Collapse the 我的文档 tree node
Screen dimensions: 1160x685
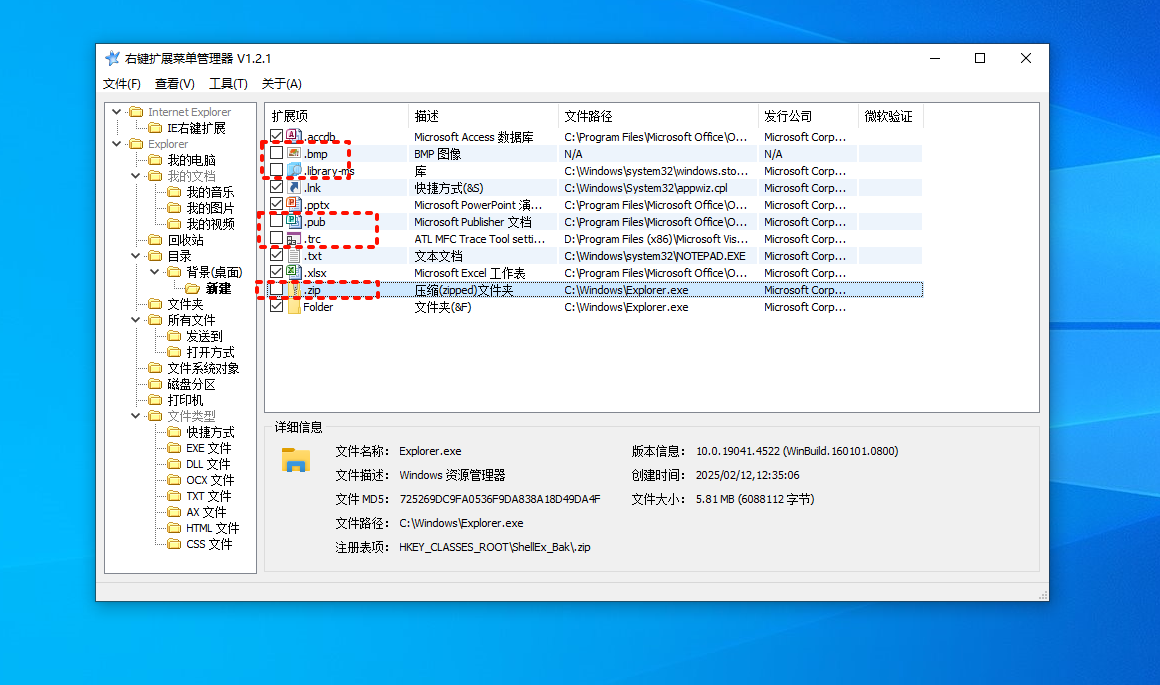pyautogui.click(x=136, y=176)
